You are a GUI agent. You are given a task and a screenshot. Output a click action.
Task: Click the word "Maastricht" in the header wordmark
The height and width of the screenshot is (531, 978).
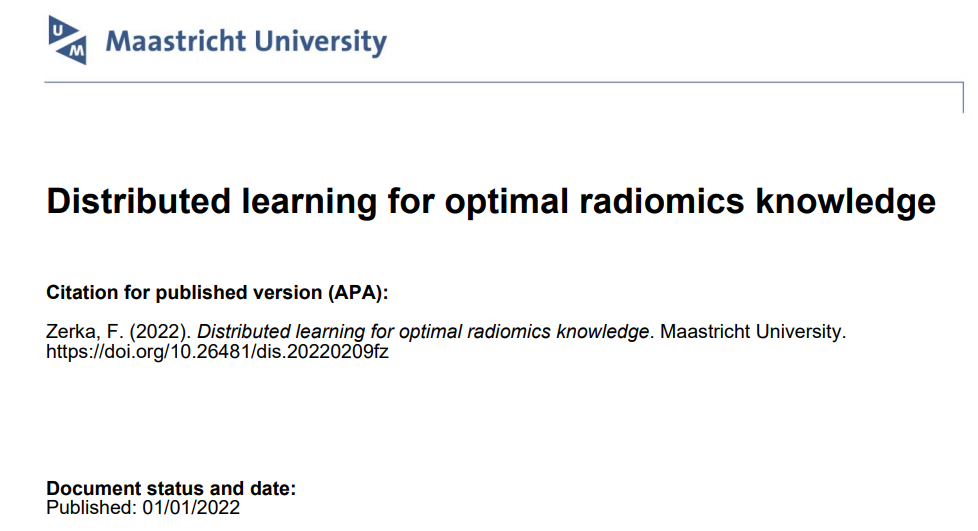click(x=175, y=42)
